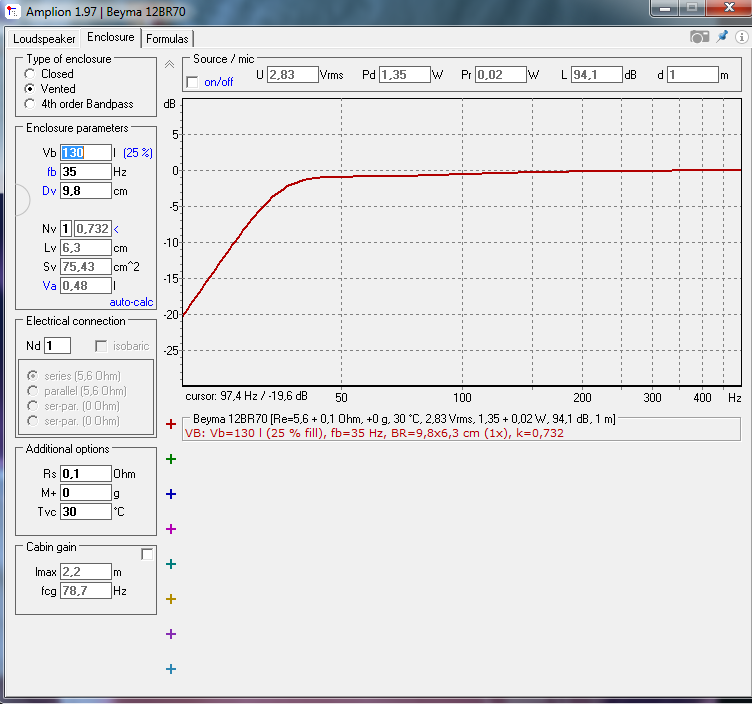Add a curve with the dark blue plus icon
This screenshot has width=752, height=704.
(x=171, y=494)
